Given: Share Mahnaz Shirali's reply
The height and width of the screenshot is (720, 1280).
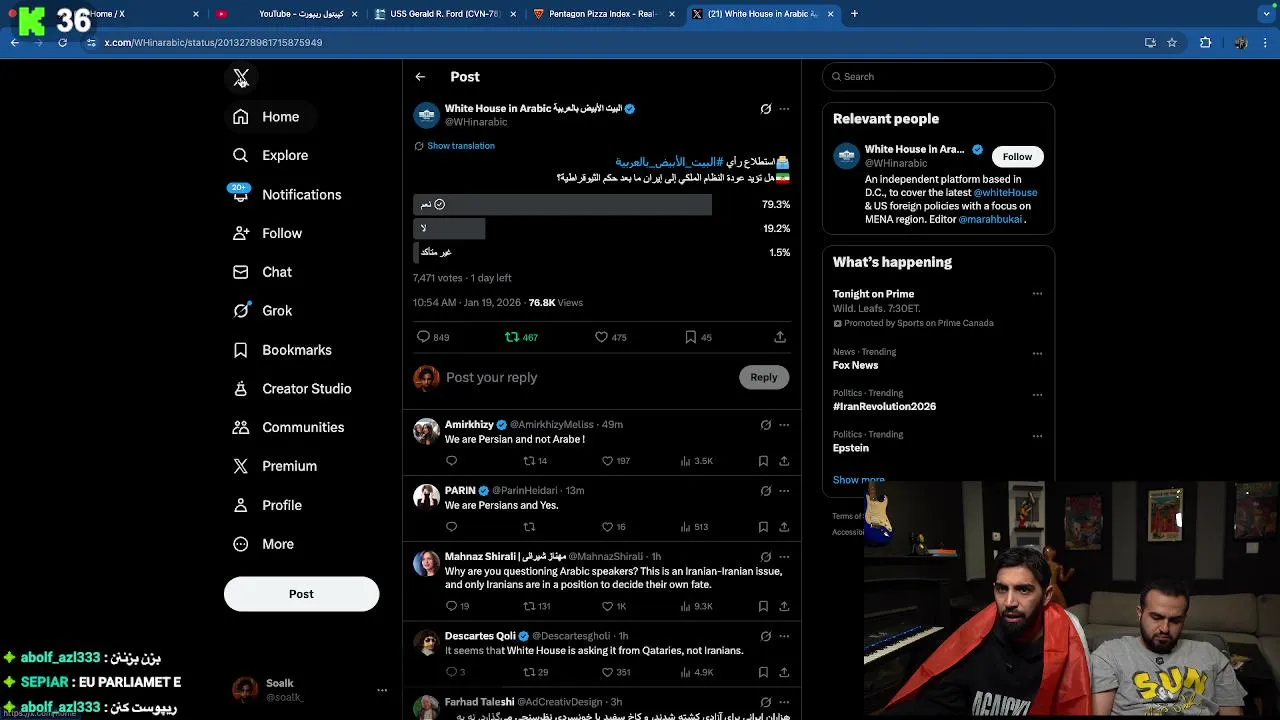Looking at the screenshot, I should 784,606.
